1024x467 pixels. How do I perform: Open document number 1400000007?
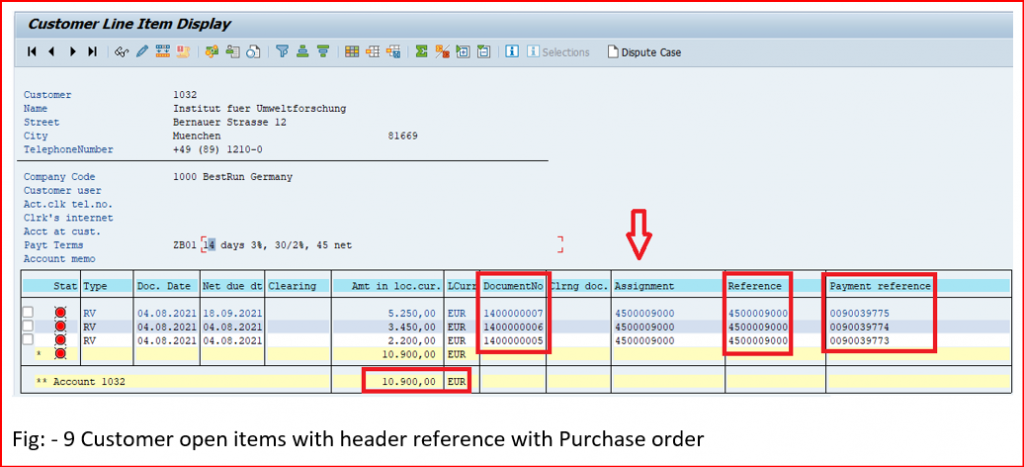[513, 314]
